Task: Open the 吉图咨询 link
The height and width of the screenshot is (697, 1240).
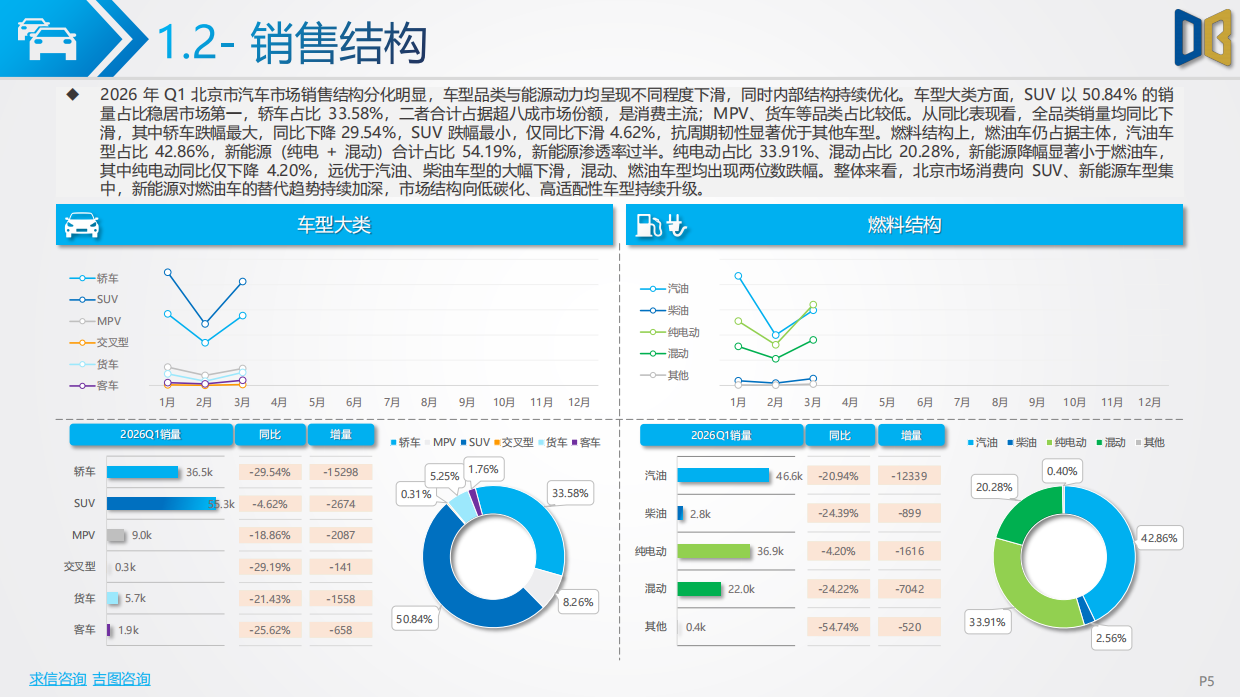Action: click(x=121, y=679)
